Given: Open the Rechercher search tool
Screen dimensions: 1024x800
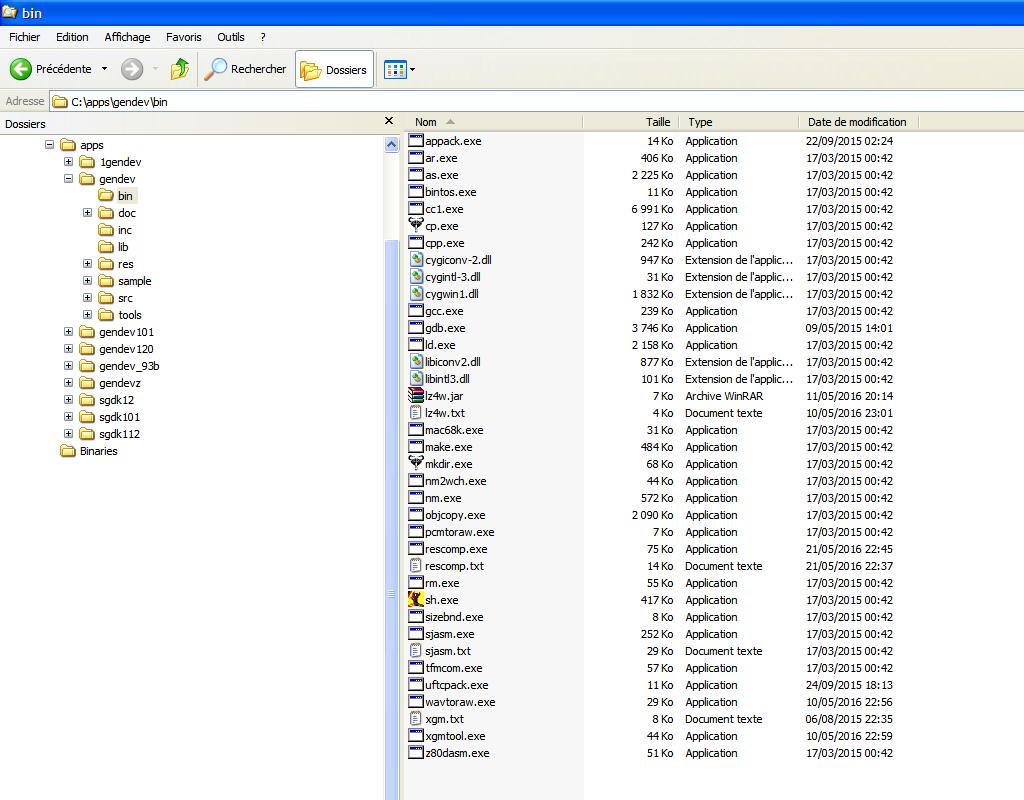Looking at the screenshot, I should 245,69.
